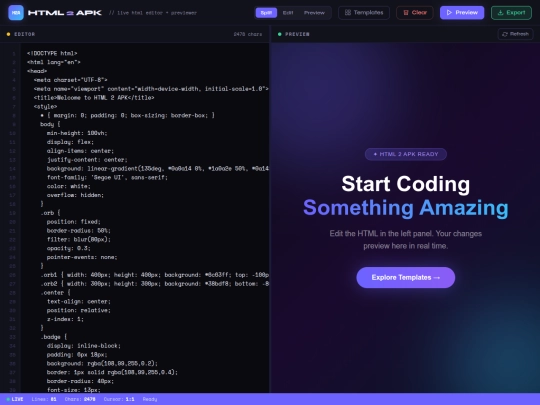Click the HTML 2 APK title text

(x=65, y=13)
